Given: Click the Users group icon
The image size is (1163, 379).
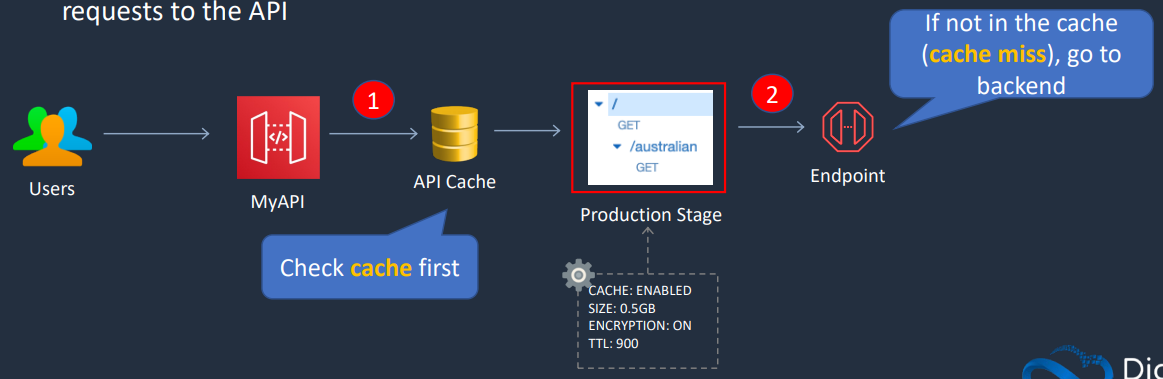Looking at the screenshot, I should [53, 136].
